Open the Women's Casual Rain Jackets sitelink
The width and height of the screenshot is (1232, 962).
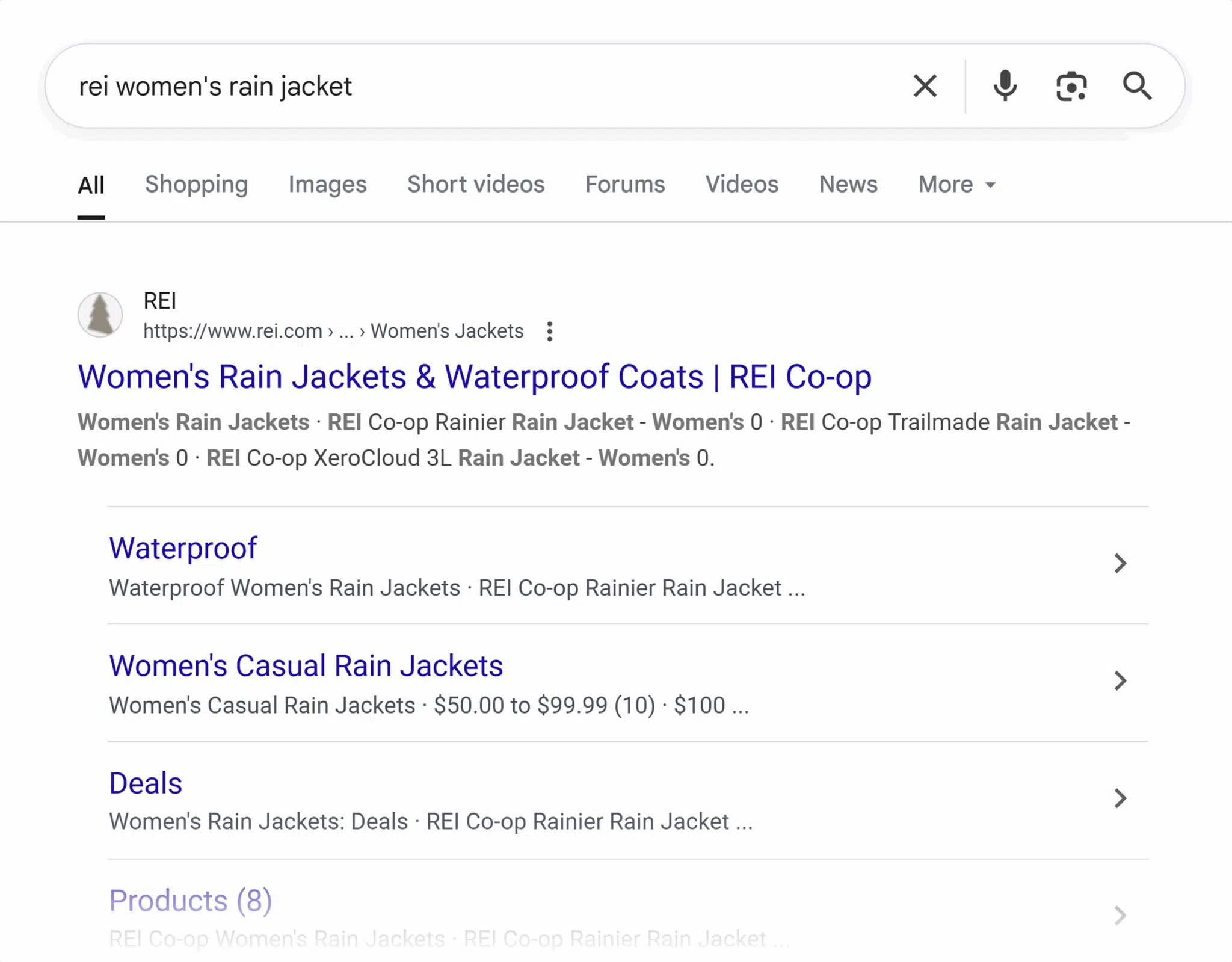[x=306, y=666]
